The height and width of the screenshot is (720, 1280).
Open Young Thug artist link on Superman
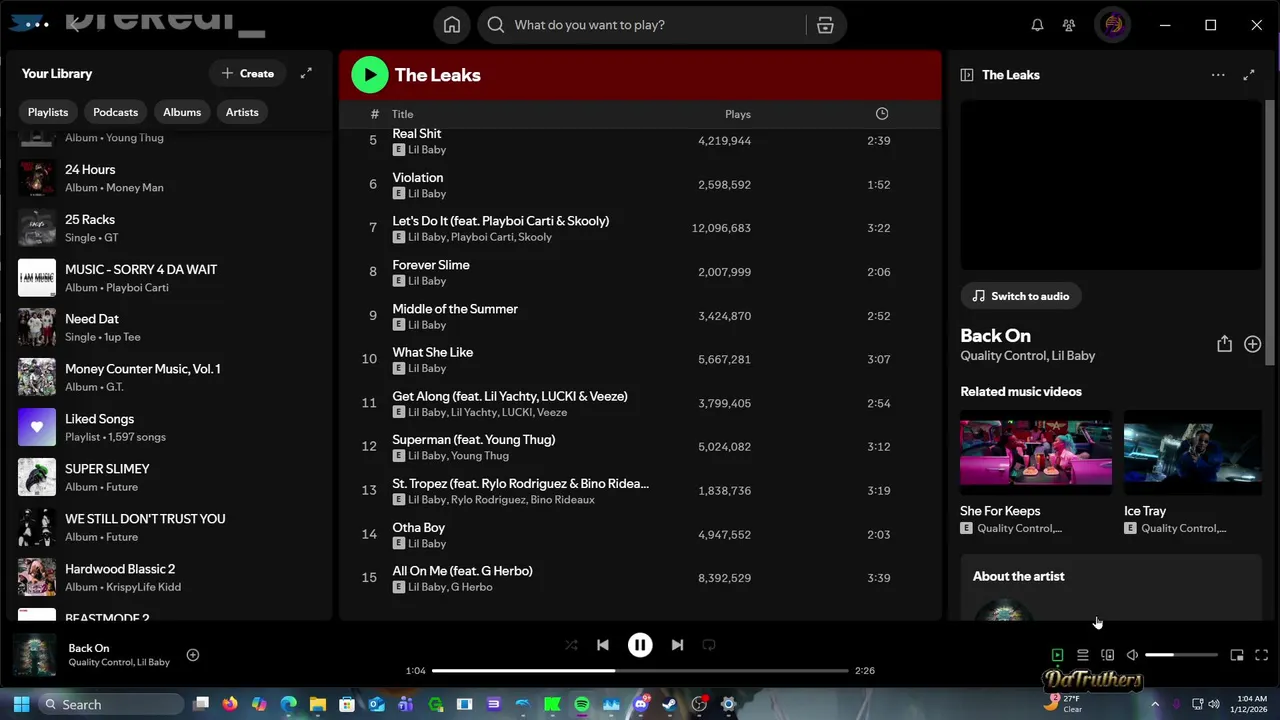tap(480, 456)
